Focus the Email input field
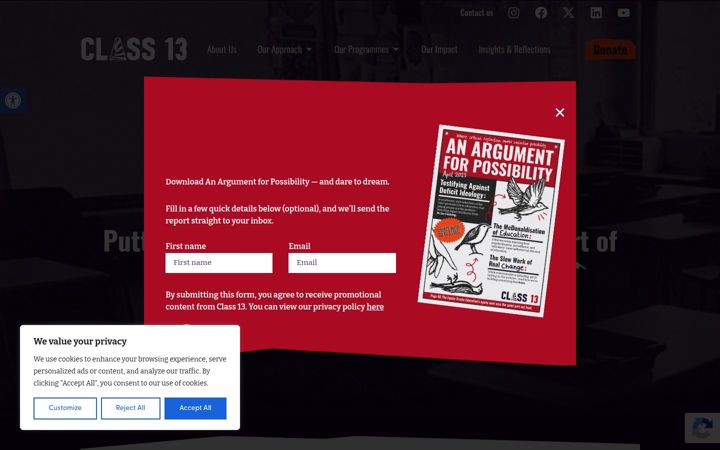The image size is (720, 450). 342,263
